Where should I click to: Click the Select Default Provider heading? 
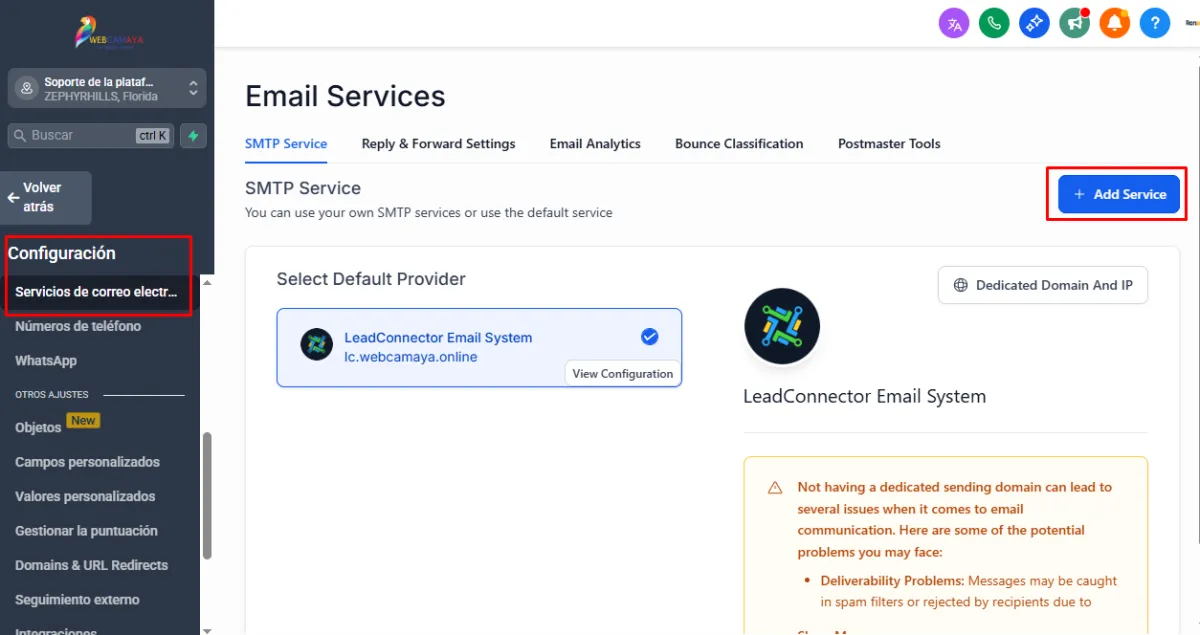[x=371, y=279]
